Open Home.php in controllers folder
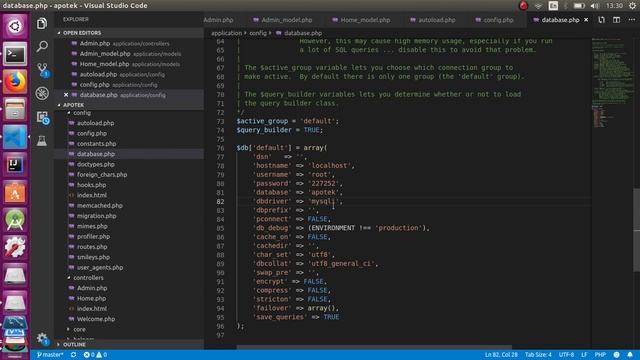 pos(91,298)
